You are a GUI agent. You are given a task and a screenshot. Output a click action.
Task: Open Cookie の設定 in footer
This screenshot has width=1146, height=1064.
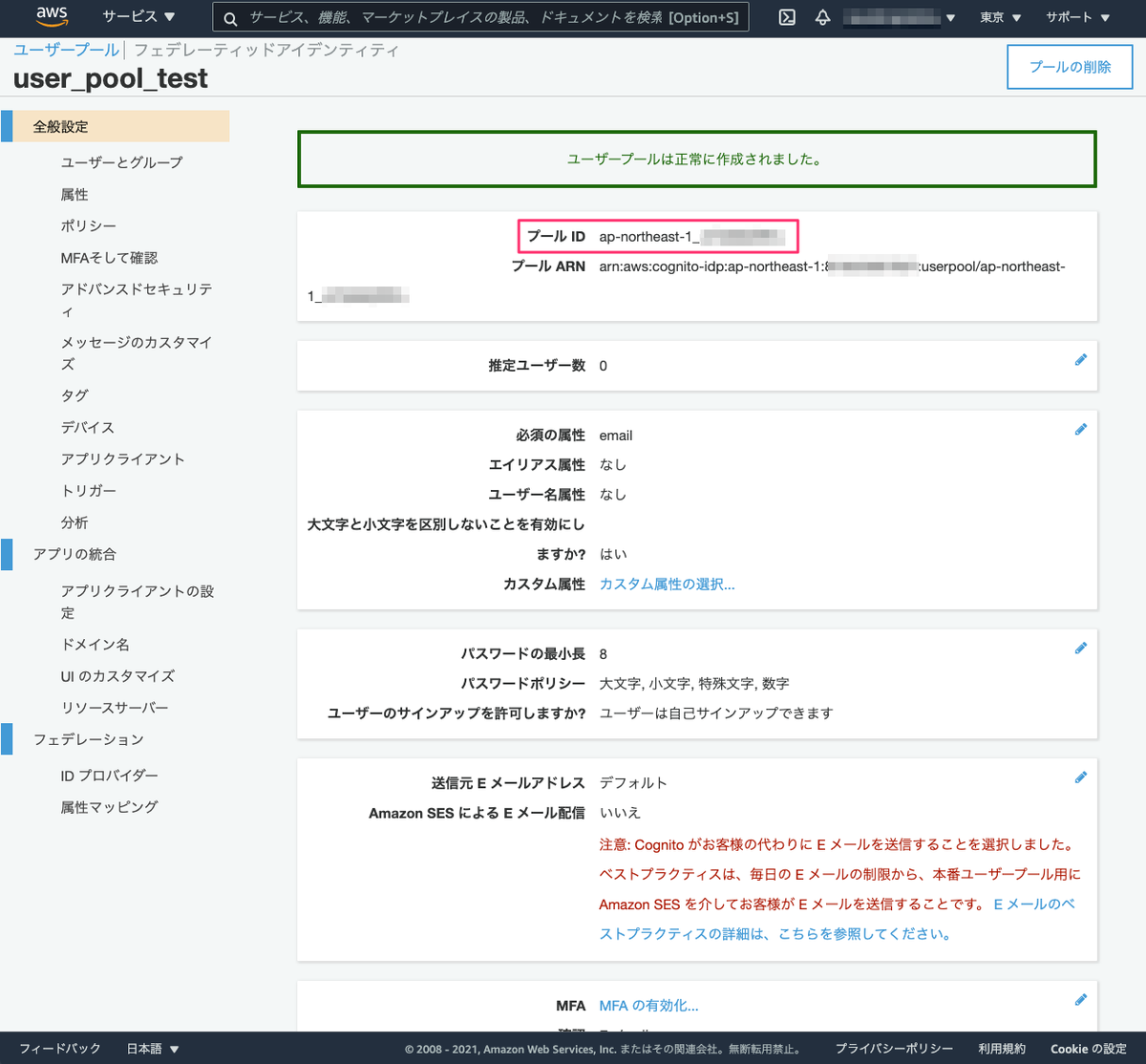pos(1089,1049)
